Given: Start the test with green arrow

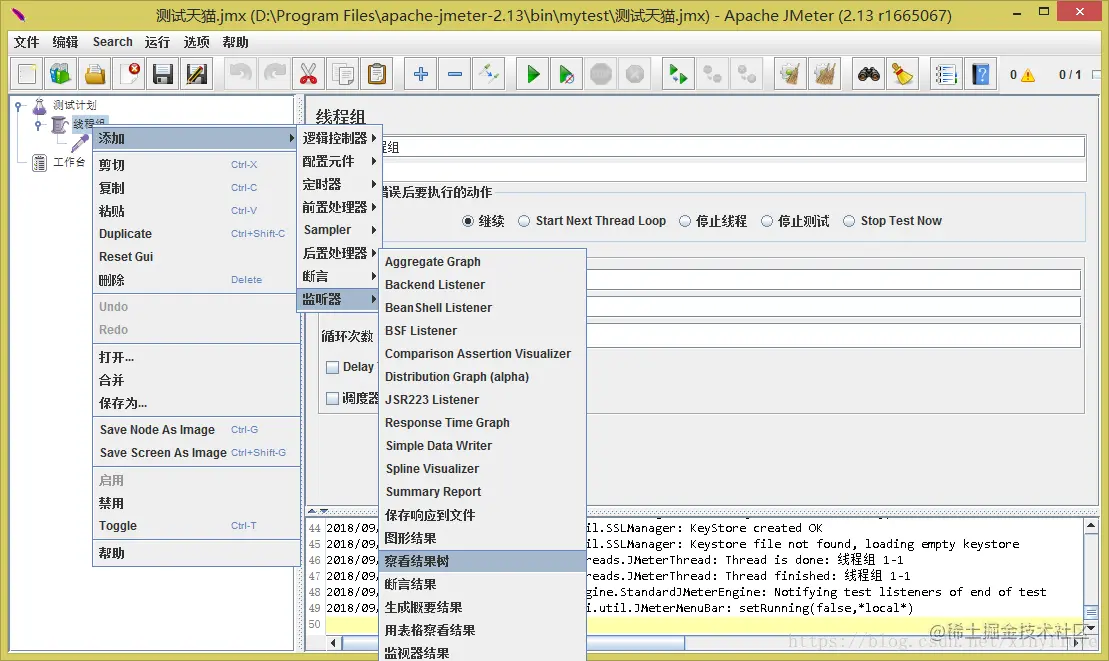Looking at the screenshot, I should click(533, 74).
